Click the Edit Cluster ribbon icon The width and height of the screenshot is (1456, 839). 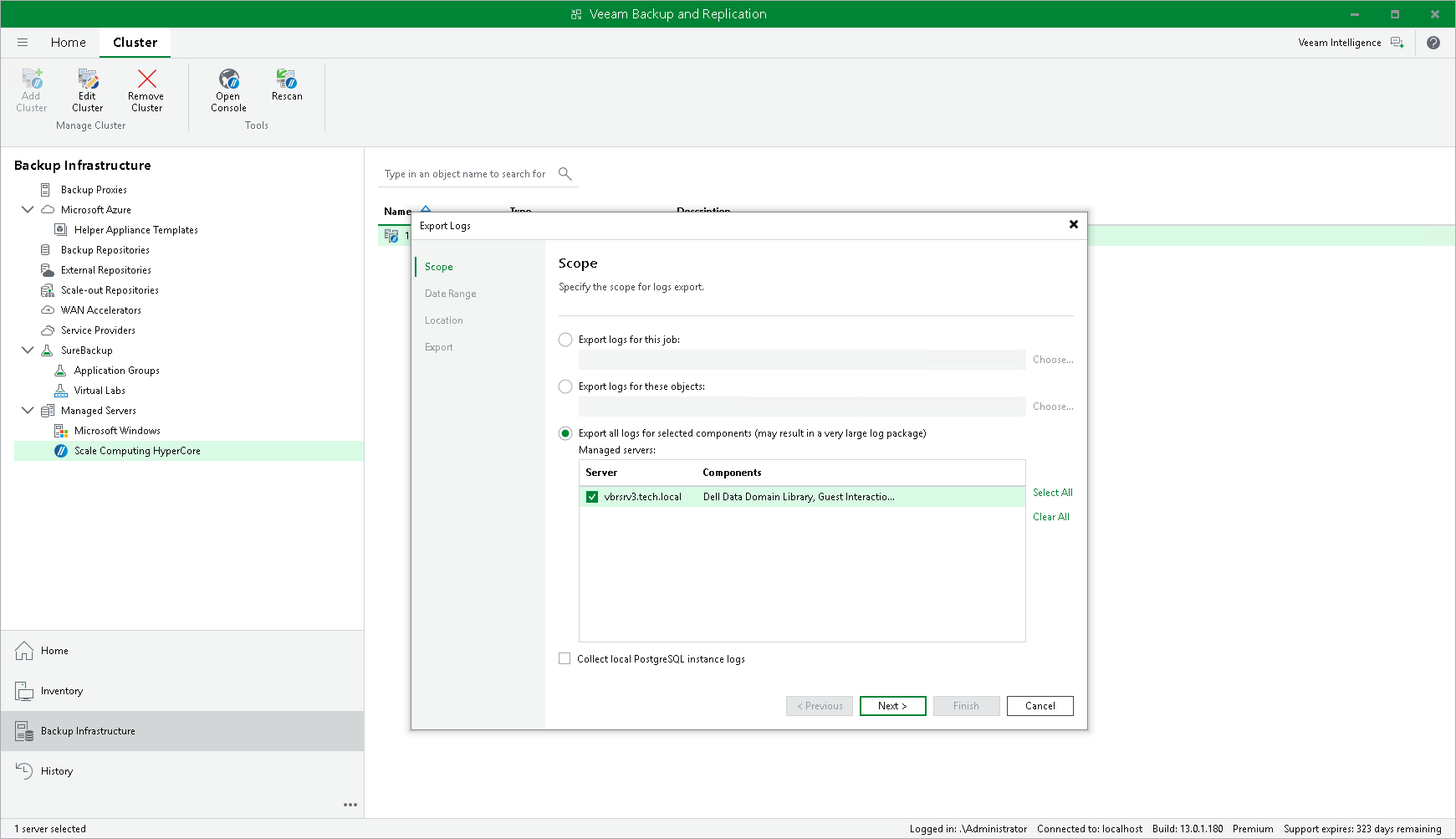pyautogui.click(x=88, y=79)
